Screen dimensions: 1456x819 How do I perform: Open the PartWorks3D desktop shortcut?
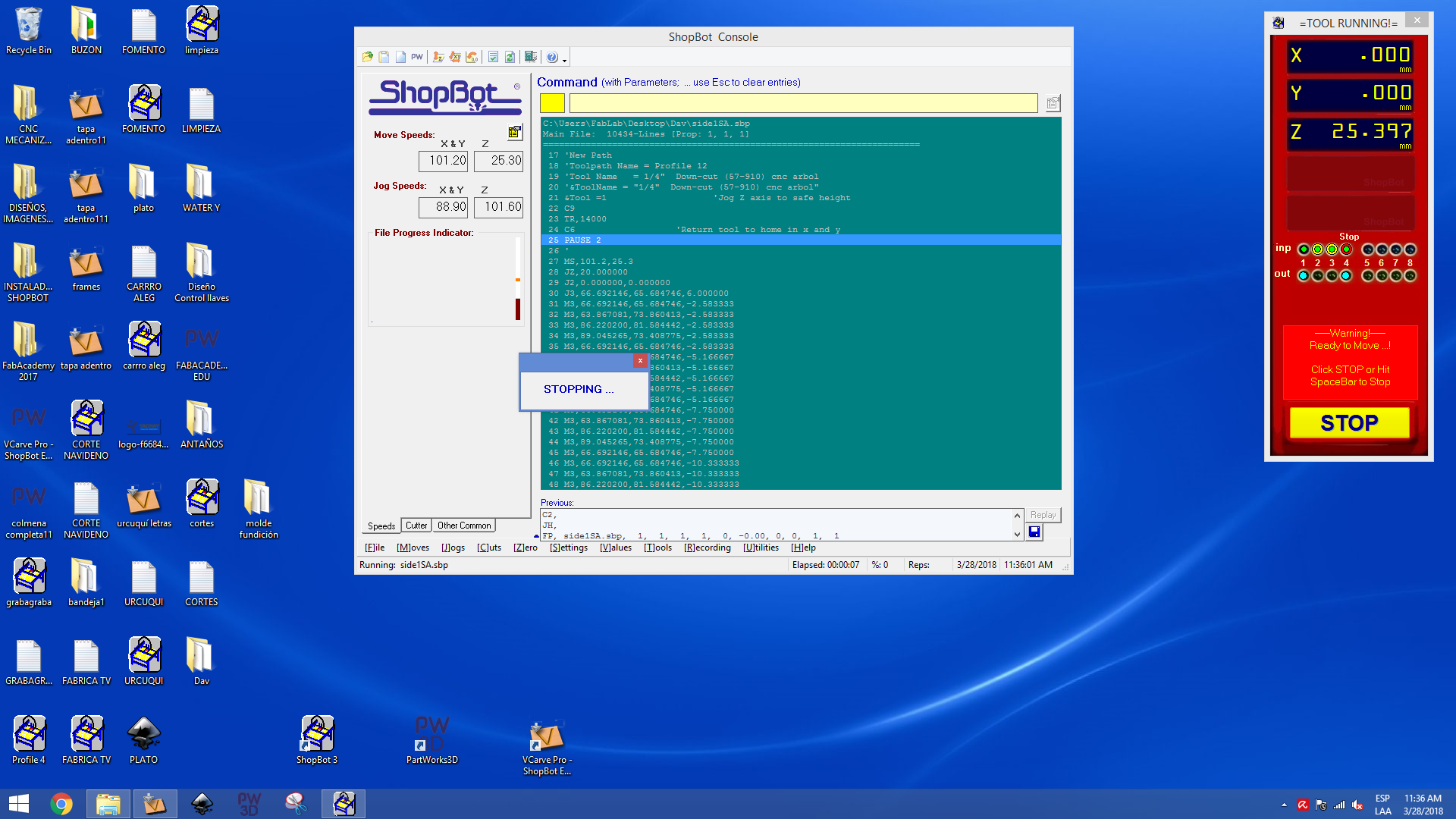point(431,740)
